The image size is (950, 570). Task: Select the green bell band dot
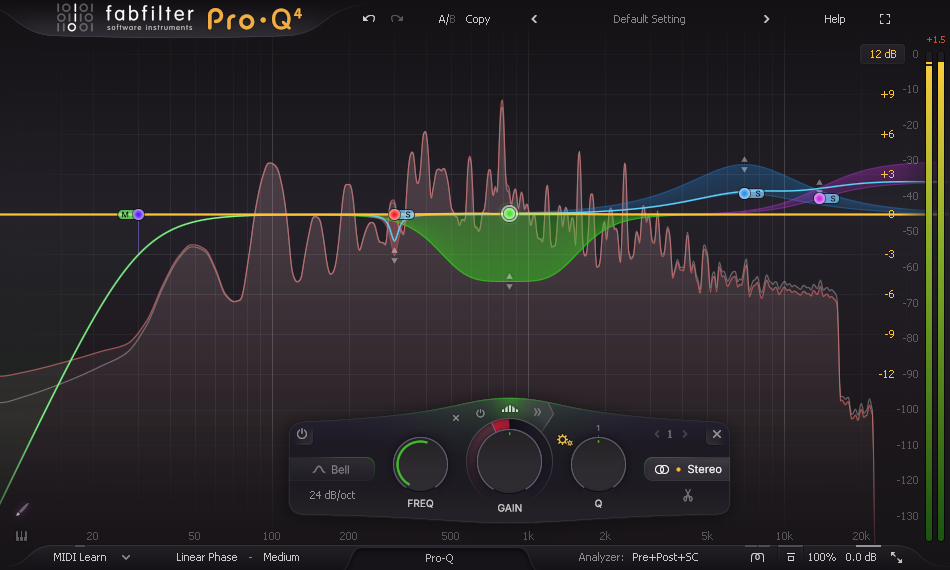point(510,213)
